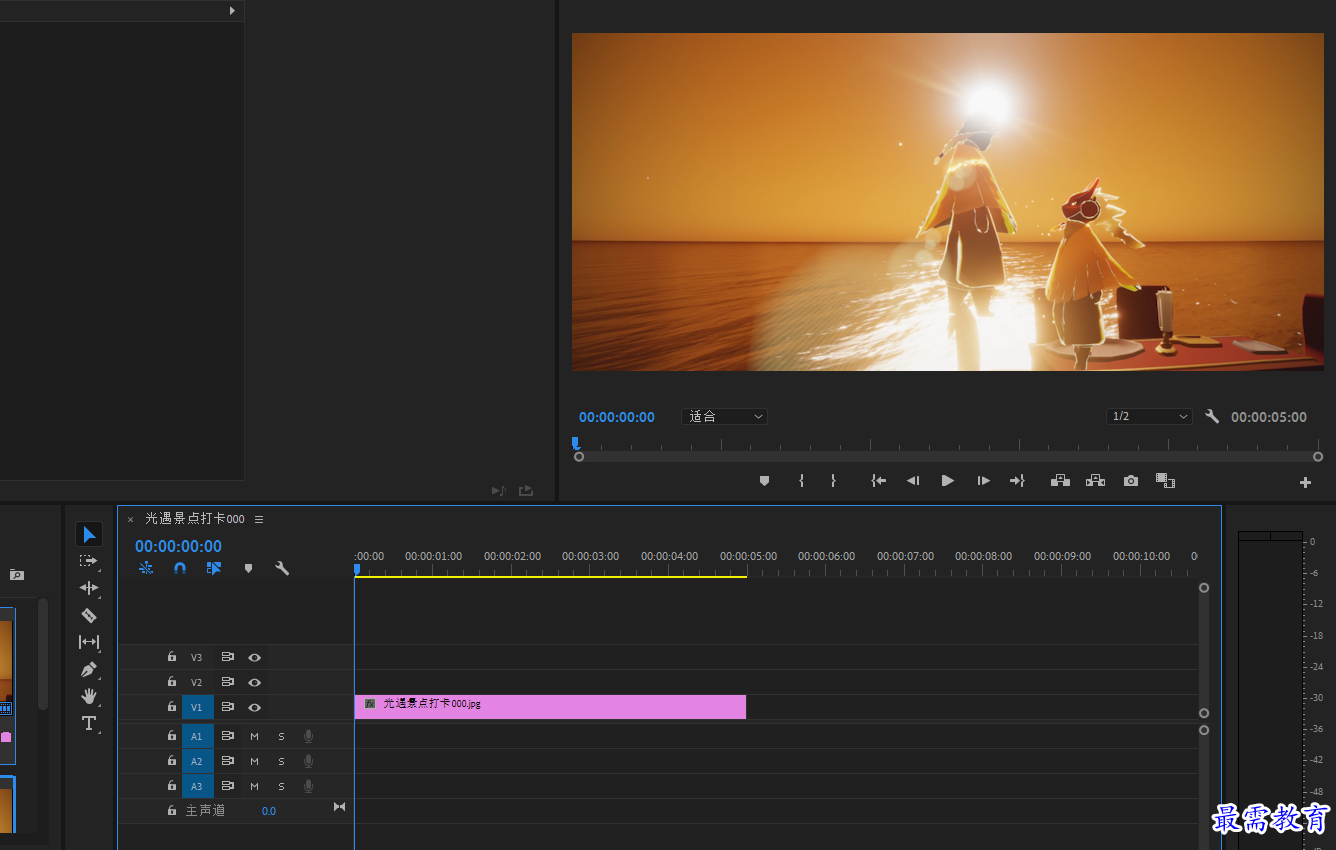Go to In point
Image resolution: width=1336 pixels, height=850 pixels.
pos(879,481)
